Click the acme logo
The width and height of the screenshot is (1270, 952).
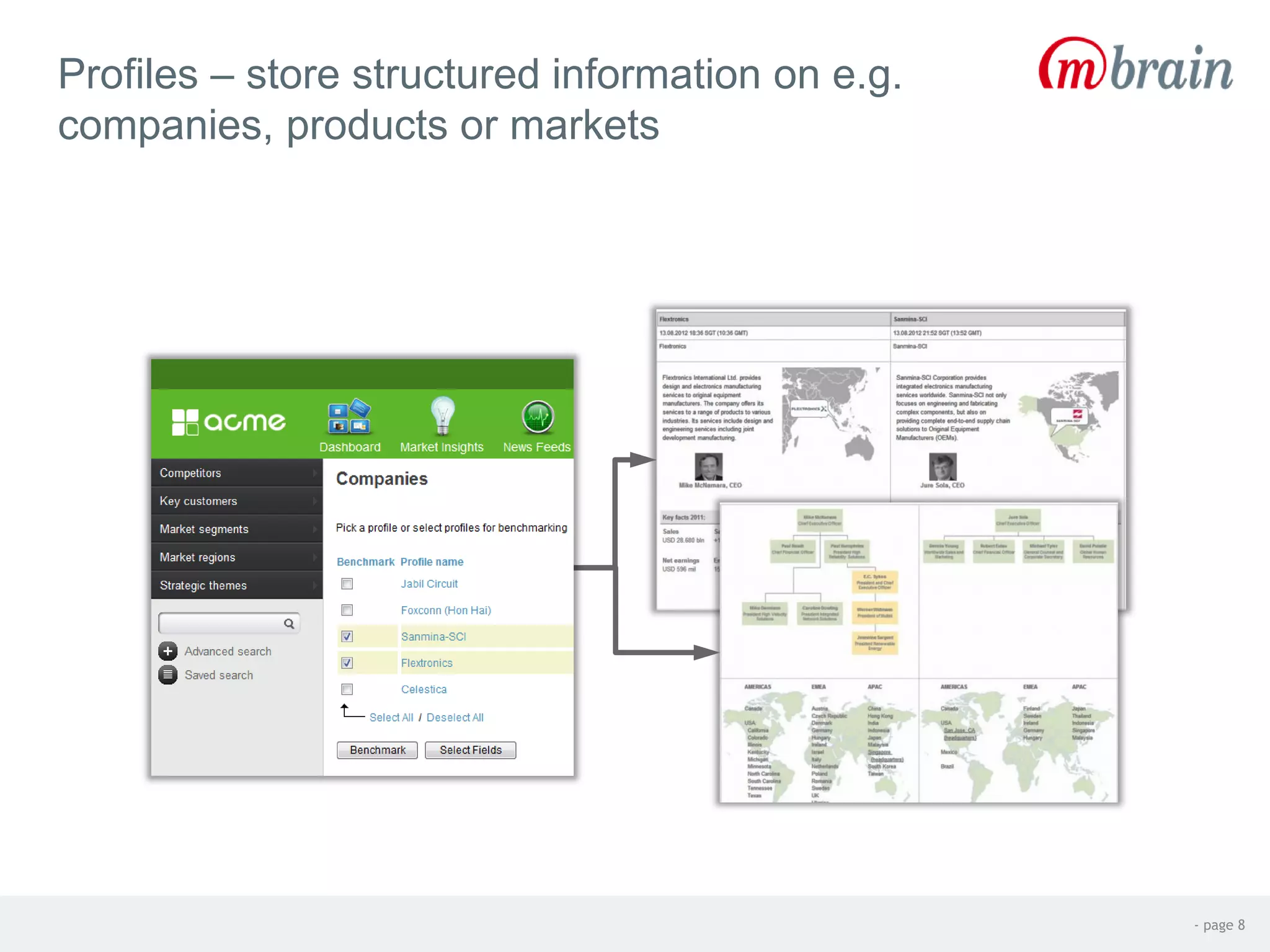click(229, 422)
